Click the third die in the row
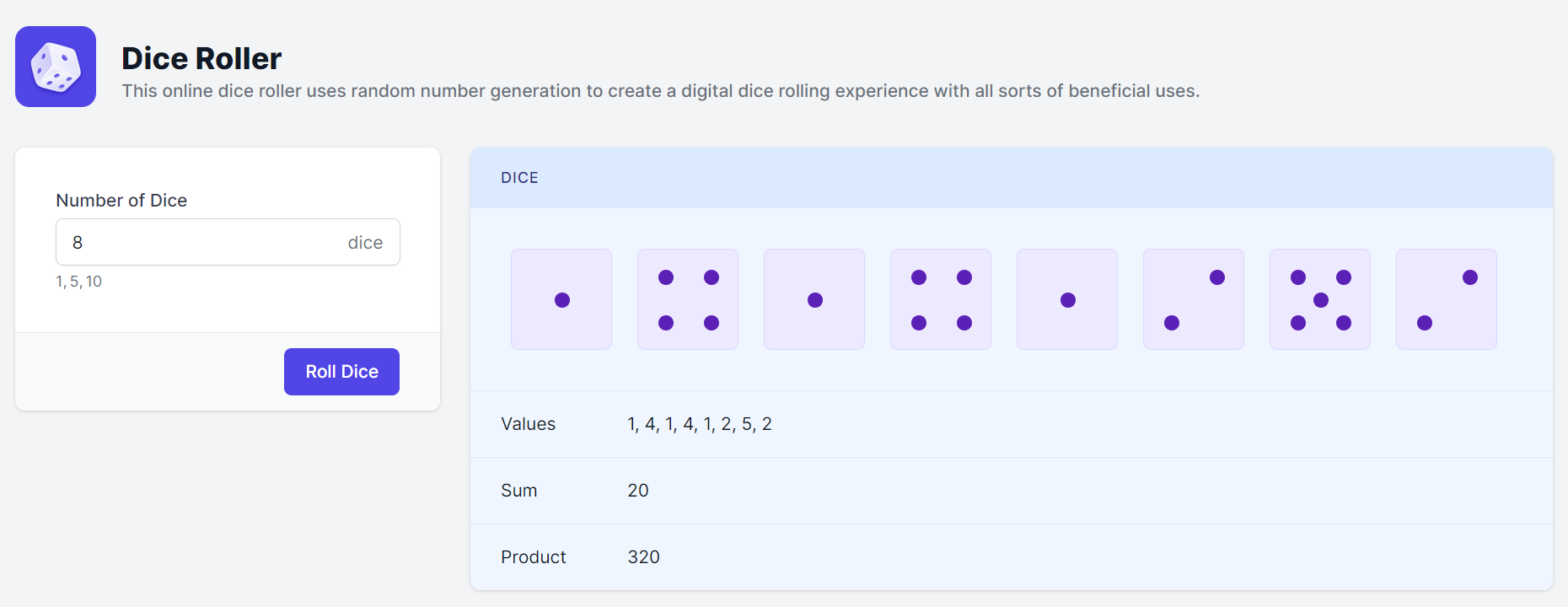 click(x=814, y=299)
